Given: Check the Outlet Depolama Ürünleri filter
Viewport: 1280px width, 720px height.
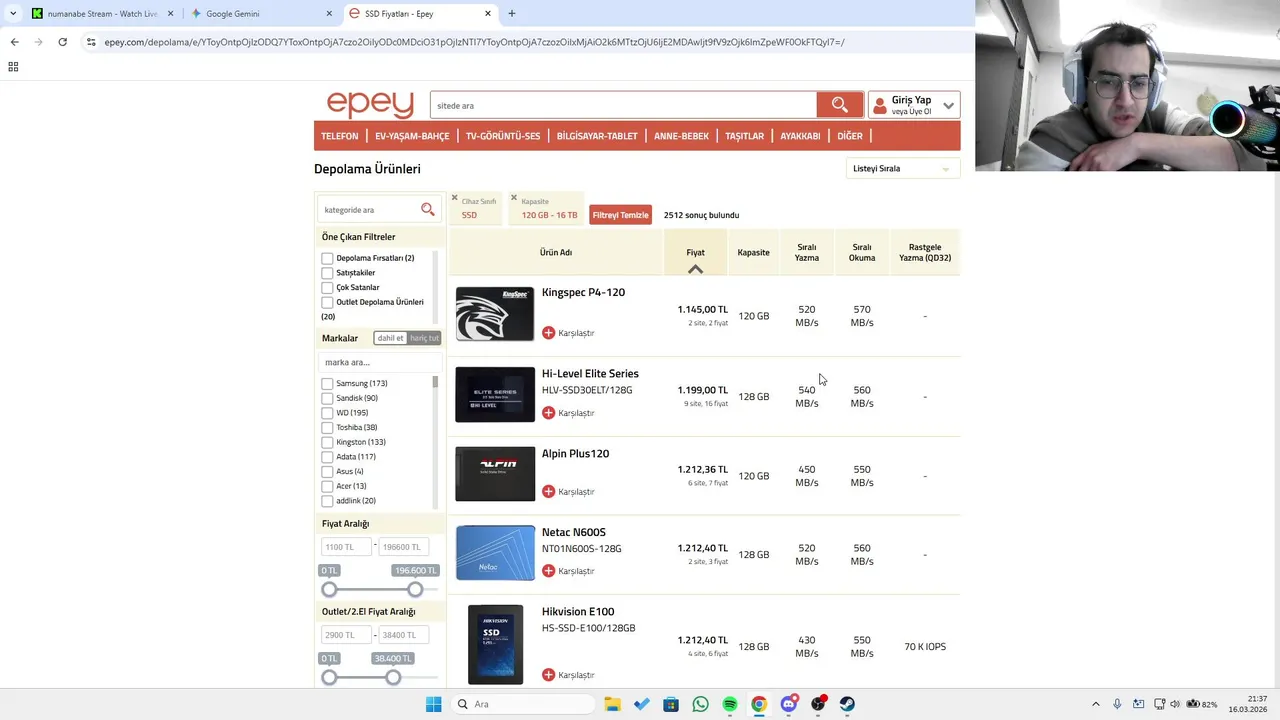Looking at the screenshot, I should point(327,302).
